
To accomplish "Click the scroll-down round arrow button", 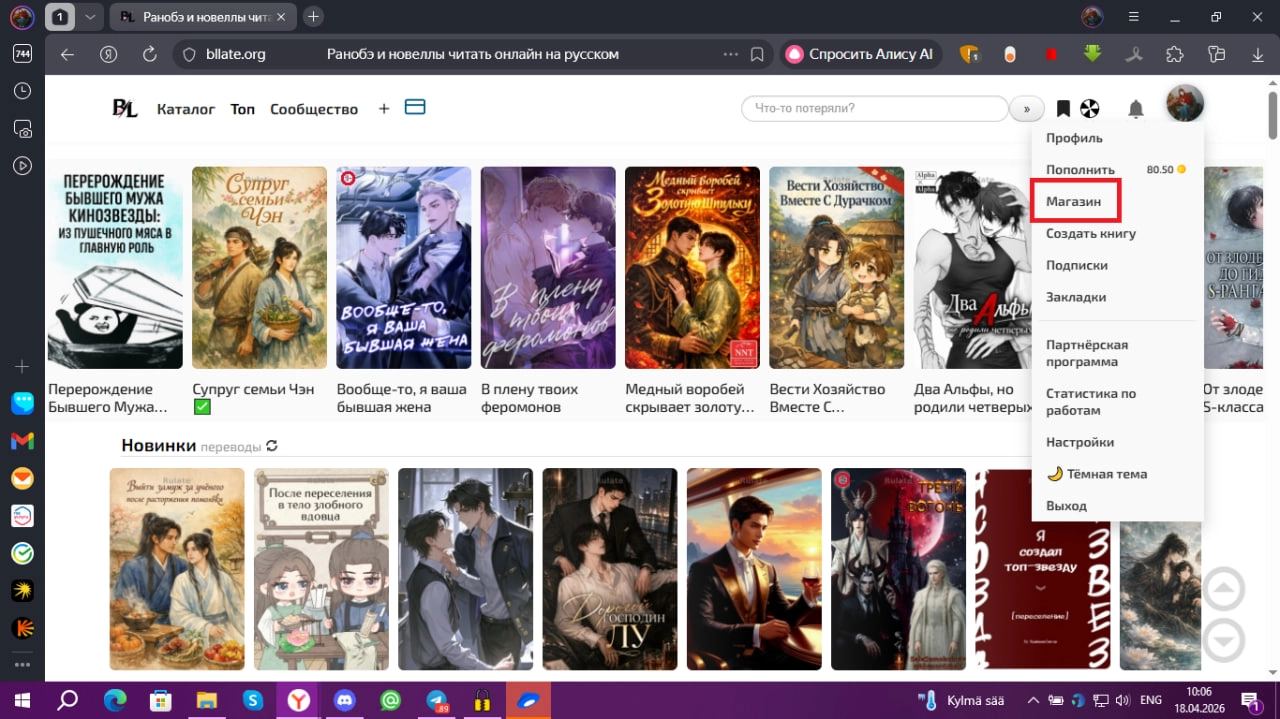I will (1223, 640).
